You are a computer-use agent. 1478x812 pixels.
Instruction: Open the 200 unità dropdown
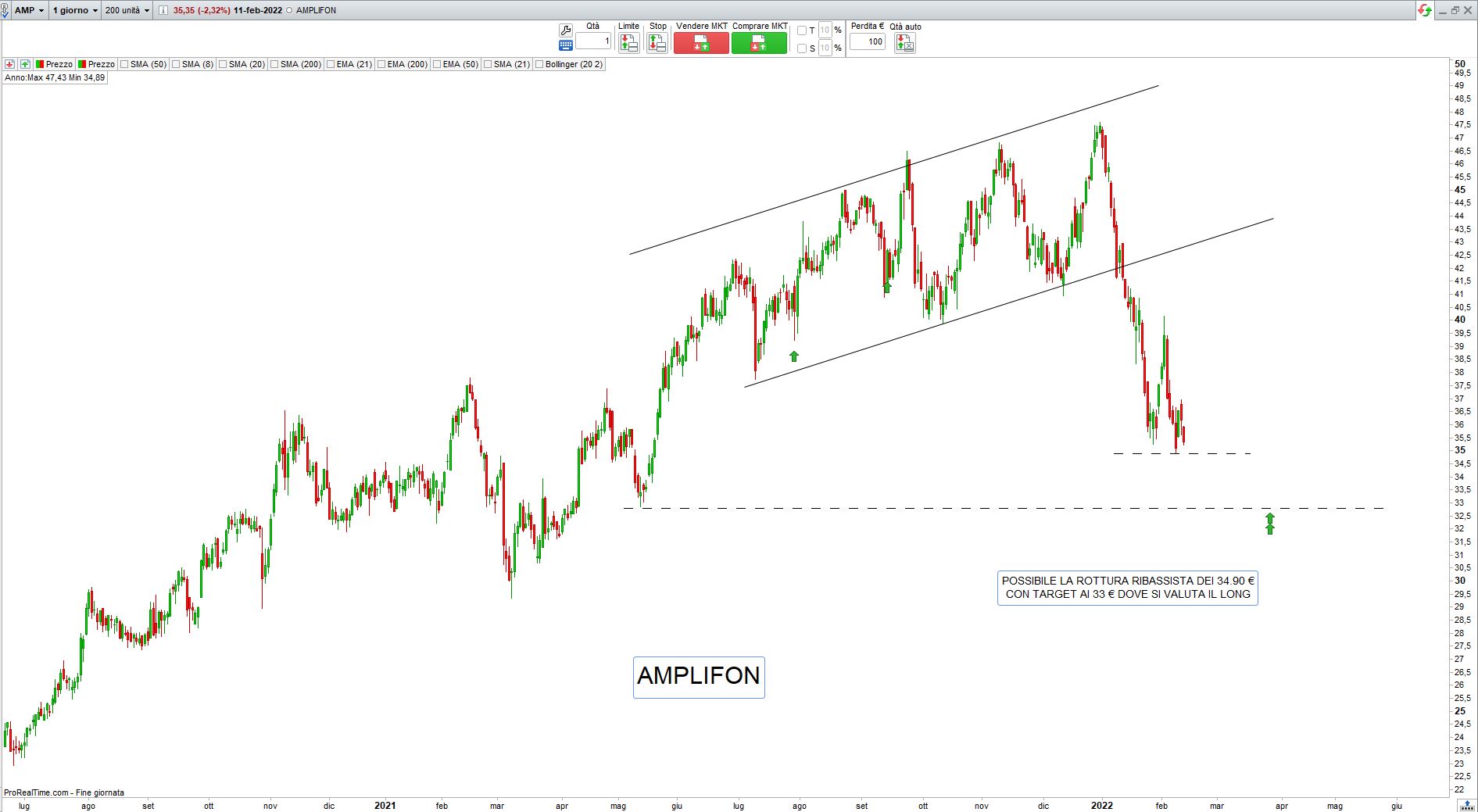tap(127, 10)
